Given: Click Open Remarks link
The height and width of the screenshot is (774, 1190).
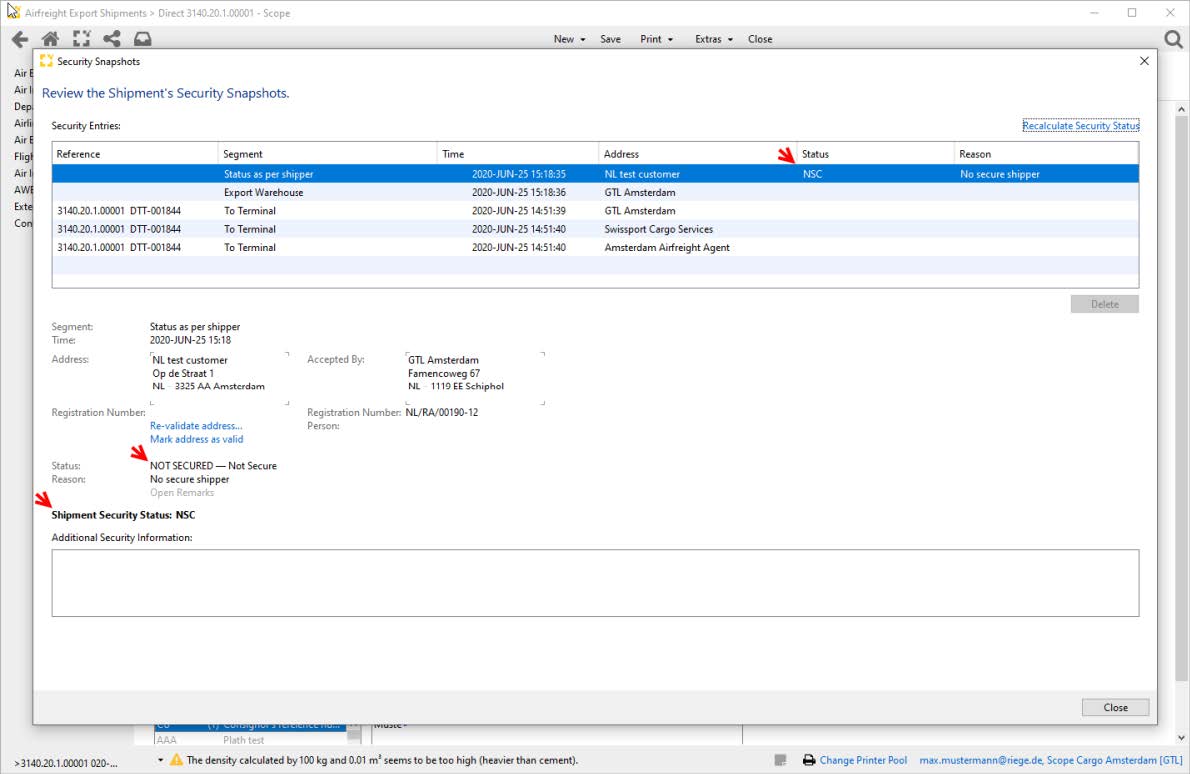Looking at the screenshot, I should (x=182, y=492).
